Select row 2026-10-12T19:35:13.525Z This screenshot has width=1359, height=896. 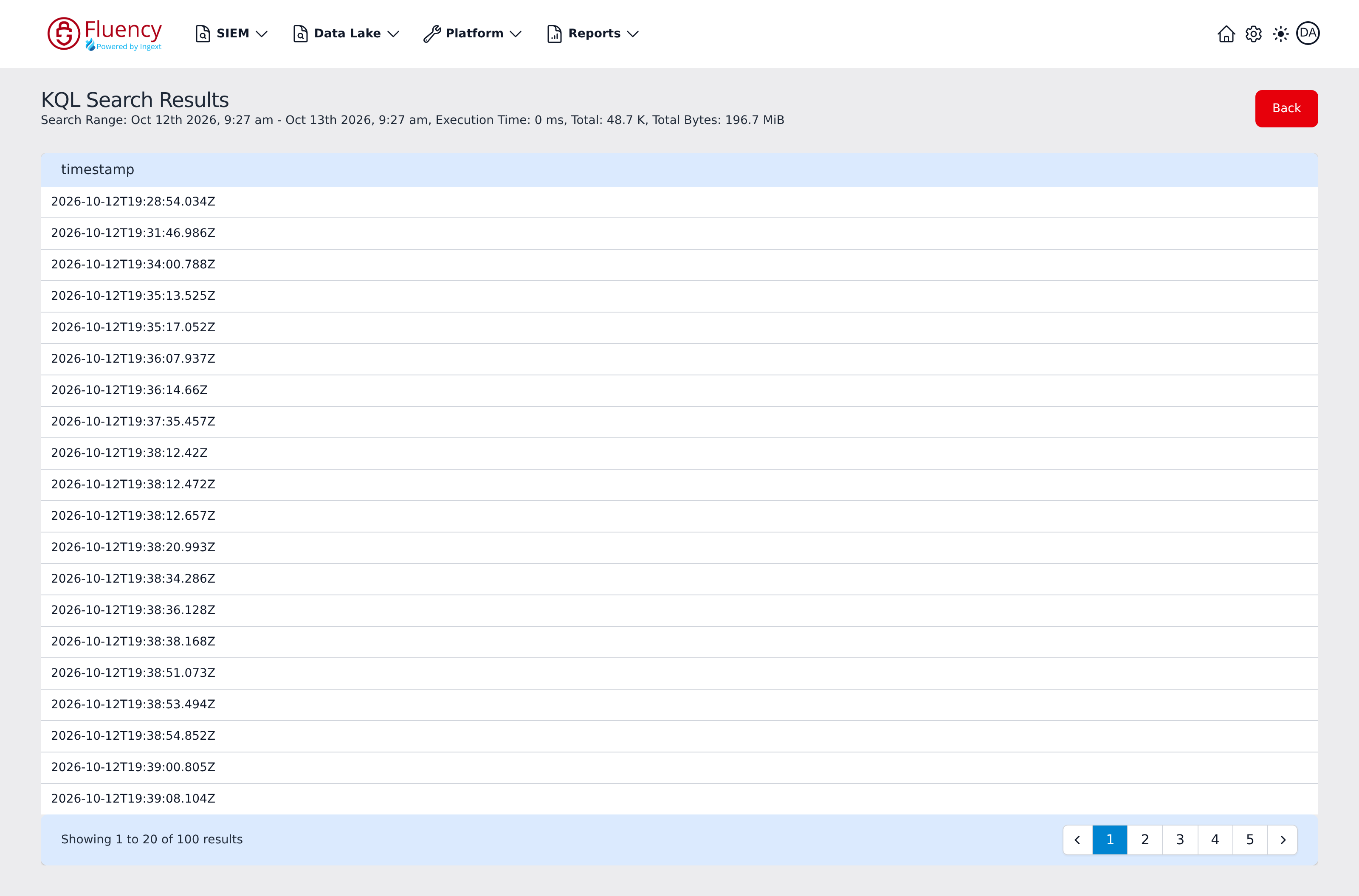[679, 296]
